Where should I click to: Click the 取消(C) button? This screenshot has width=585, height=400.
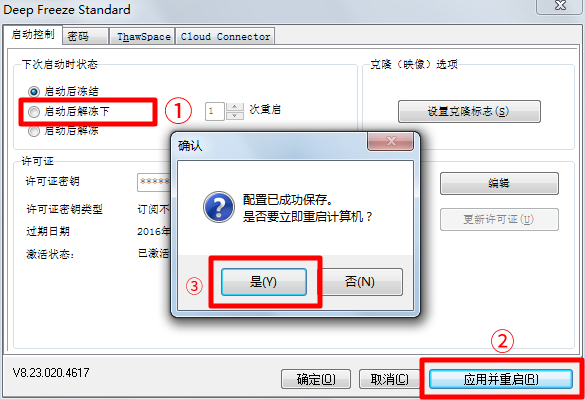coord(389,379)
